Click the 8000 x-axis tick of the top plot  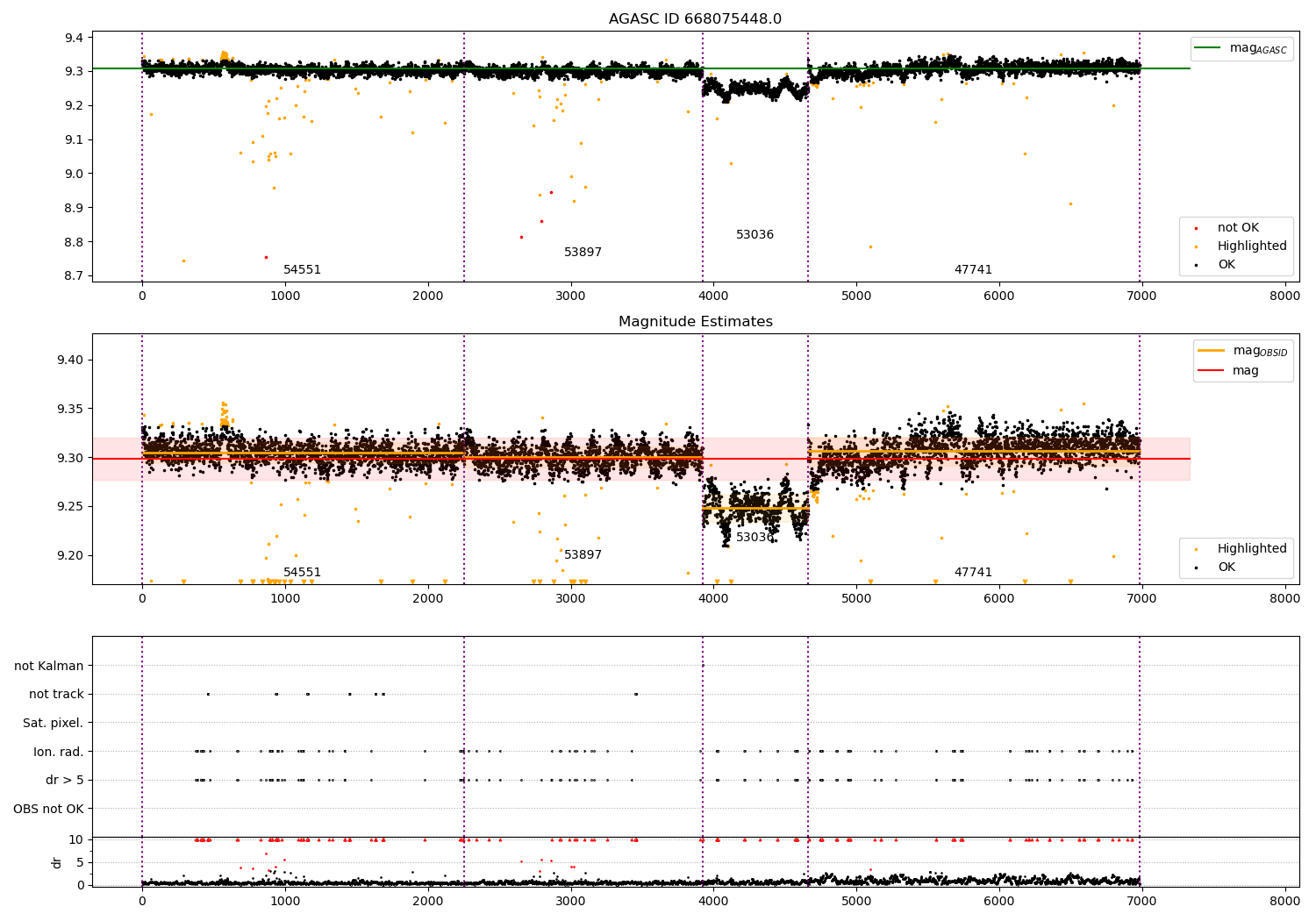1284,296
